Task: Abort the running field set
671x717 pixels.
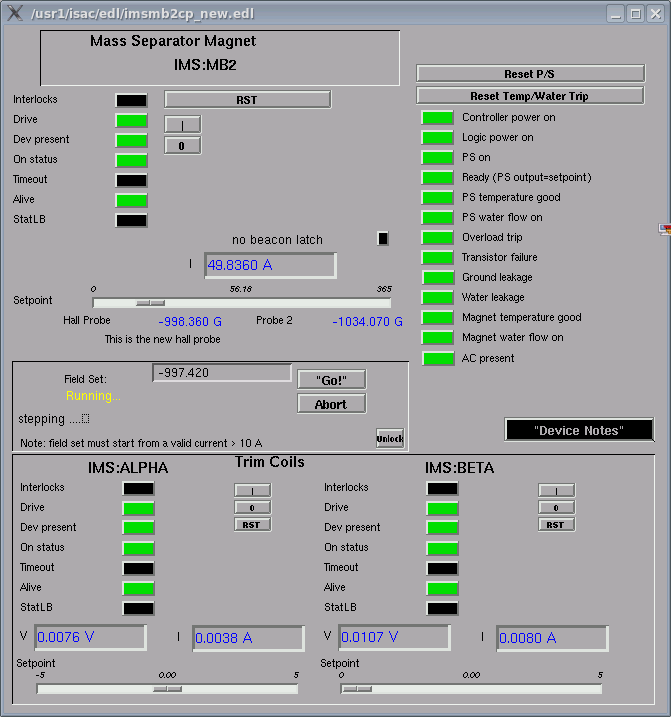Action: pyautogui.click(x=331, y=404)
